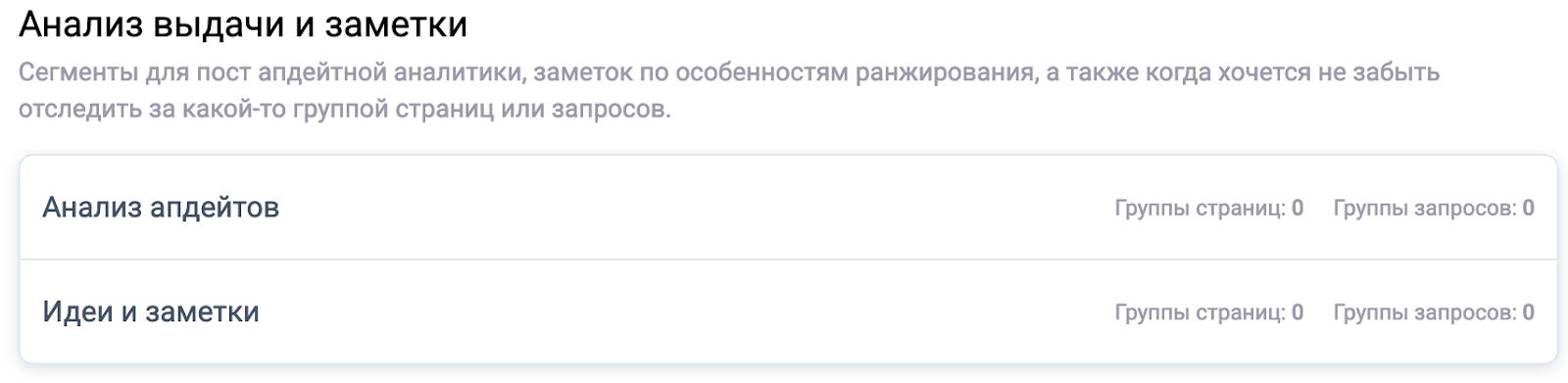Click the page-groups zero count in Анализ апдейтов row
The height and width of the screenshot is (383, 1568).
click(1298, 208)
